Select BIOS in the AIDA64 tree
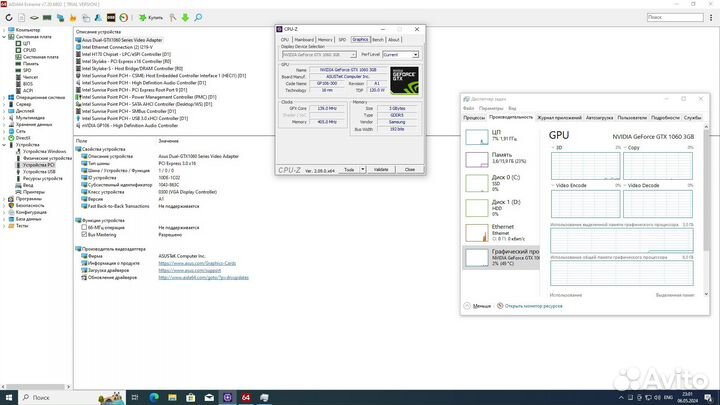Screen dimensions: 720x405 pyautogui.click(x=28, y=84)
